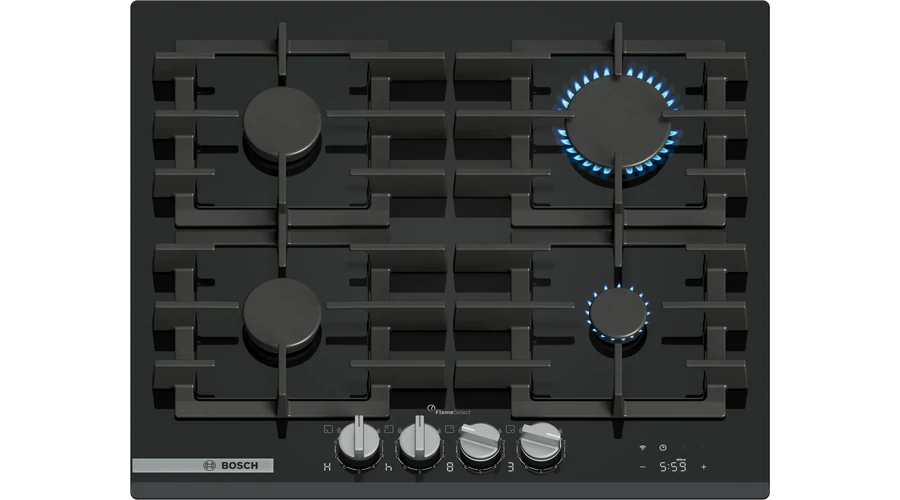Turn the third knob showing level 8
This screenshot has height=500, width=900.
pos(479,443)
